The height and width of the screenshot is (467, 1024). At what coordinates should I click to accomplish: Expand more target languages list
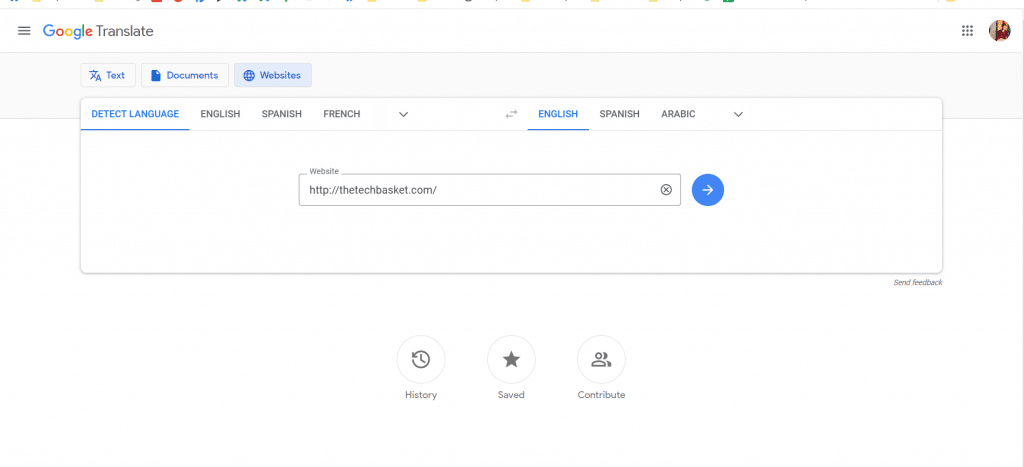(739, 114)
